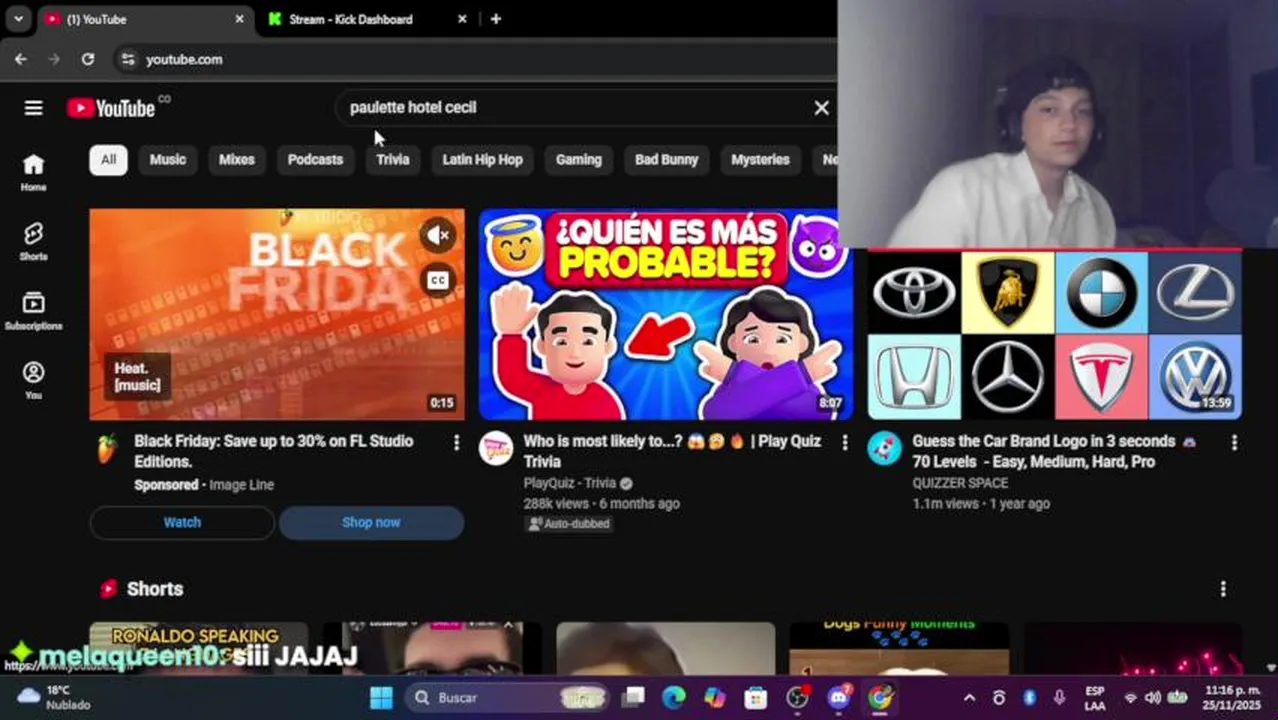Clear the search box with X
Image resolution: width=1278 pixels, height=720 pixels.
[821, 108]
